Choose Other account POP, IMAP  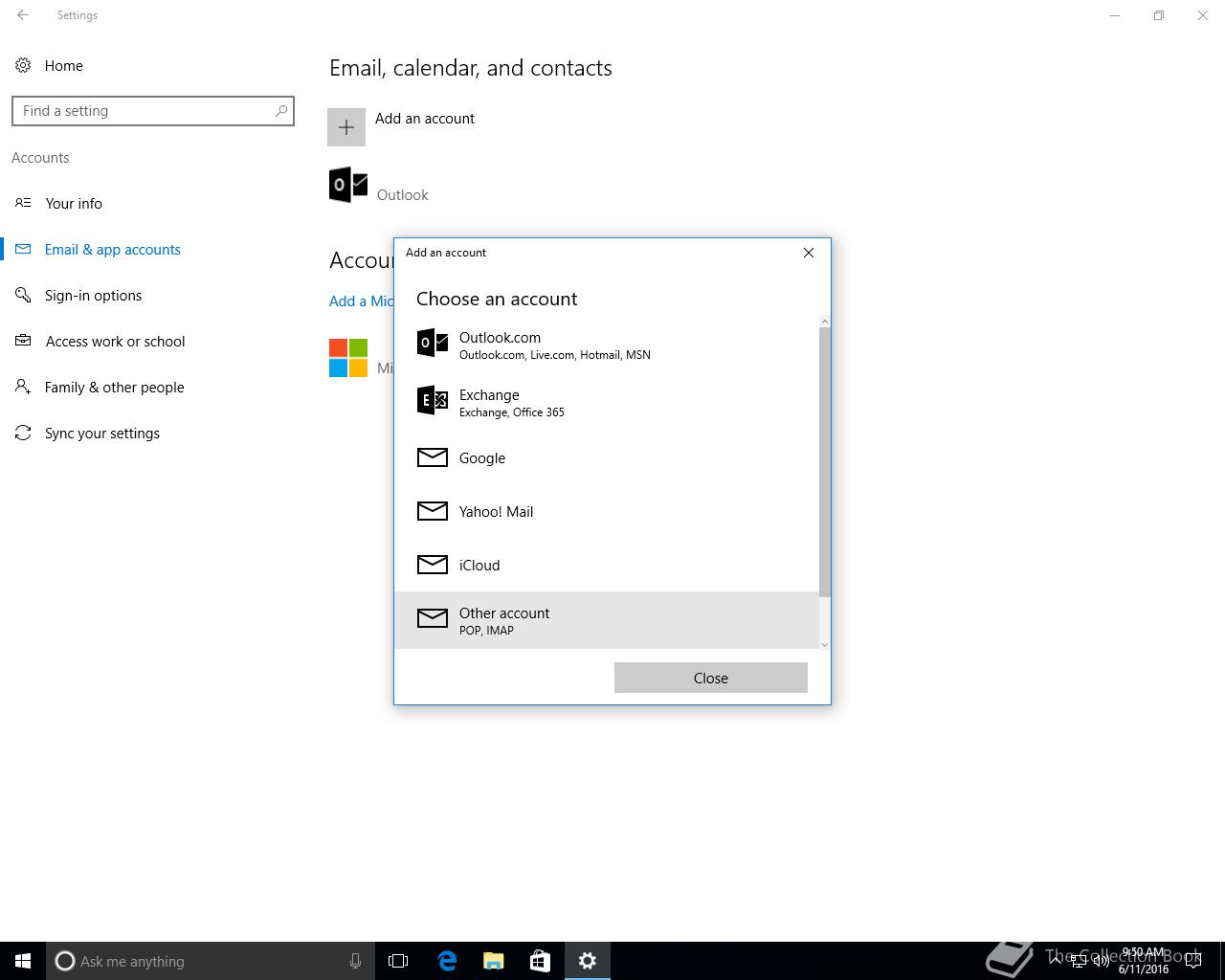click(607, 620)
